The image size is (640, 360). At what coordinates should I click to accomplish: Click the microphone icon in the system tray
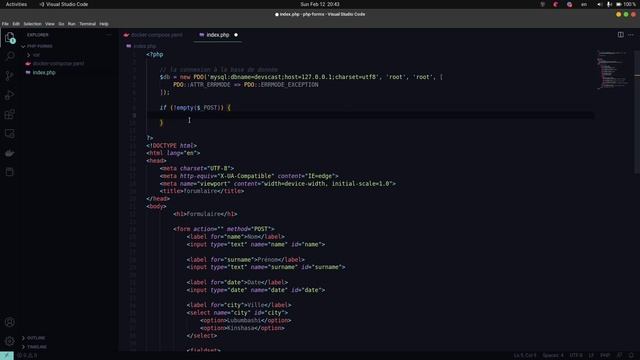609,4
